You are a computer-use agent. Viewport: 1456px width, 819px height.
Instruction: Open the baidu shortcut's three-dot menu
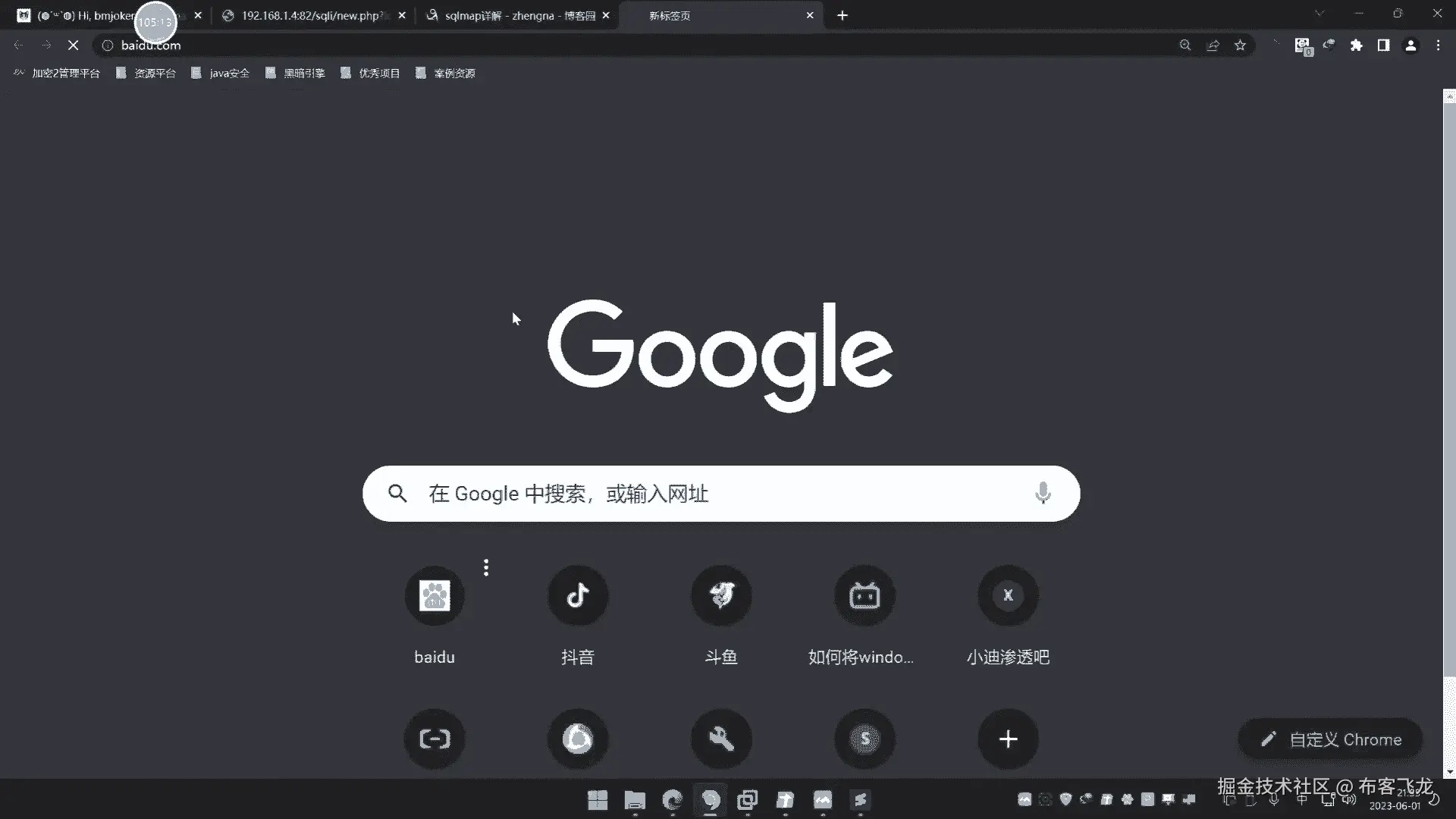(x=486, y=567)
